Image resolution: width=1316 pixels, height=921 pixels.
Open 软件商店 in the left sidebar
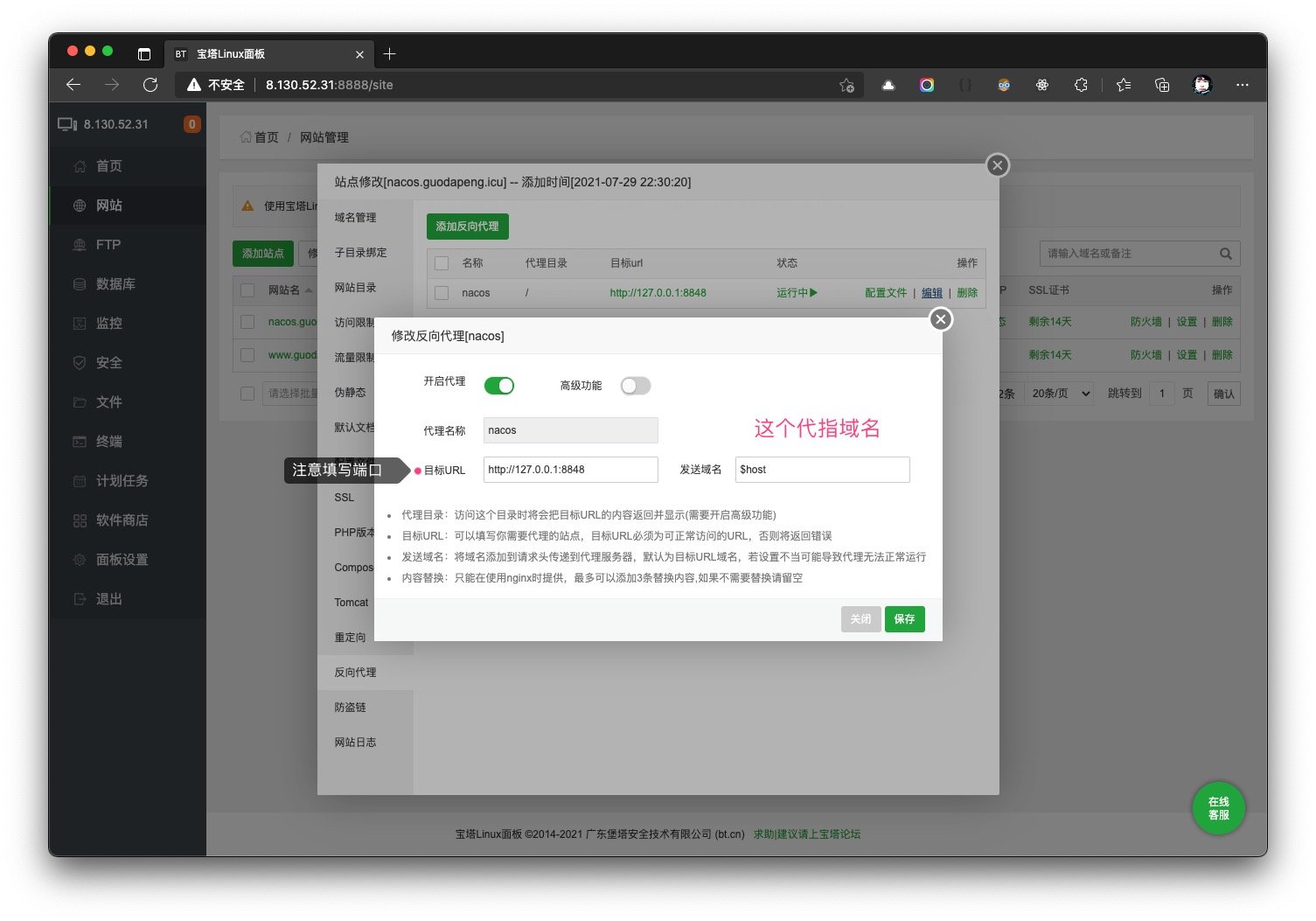coord(122,520)
